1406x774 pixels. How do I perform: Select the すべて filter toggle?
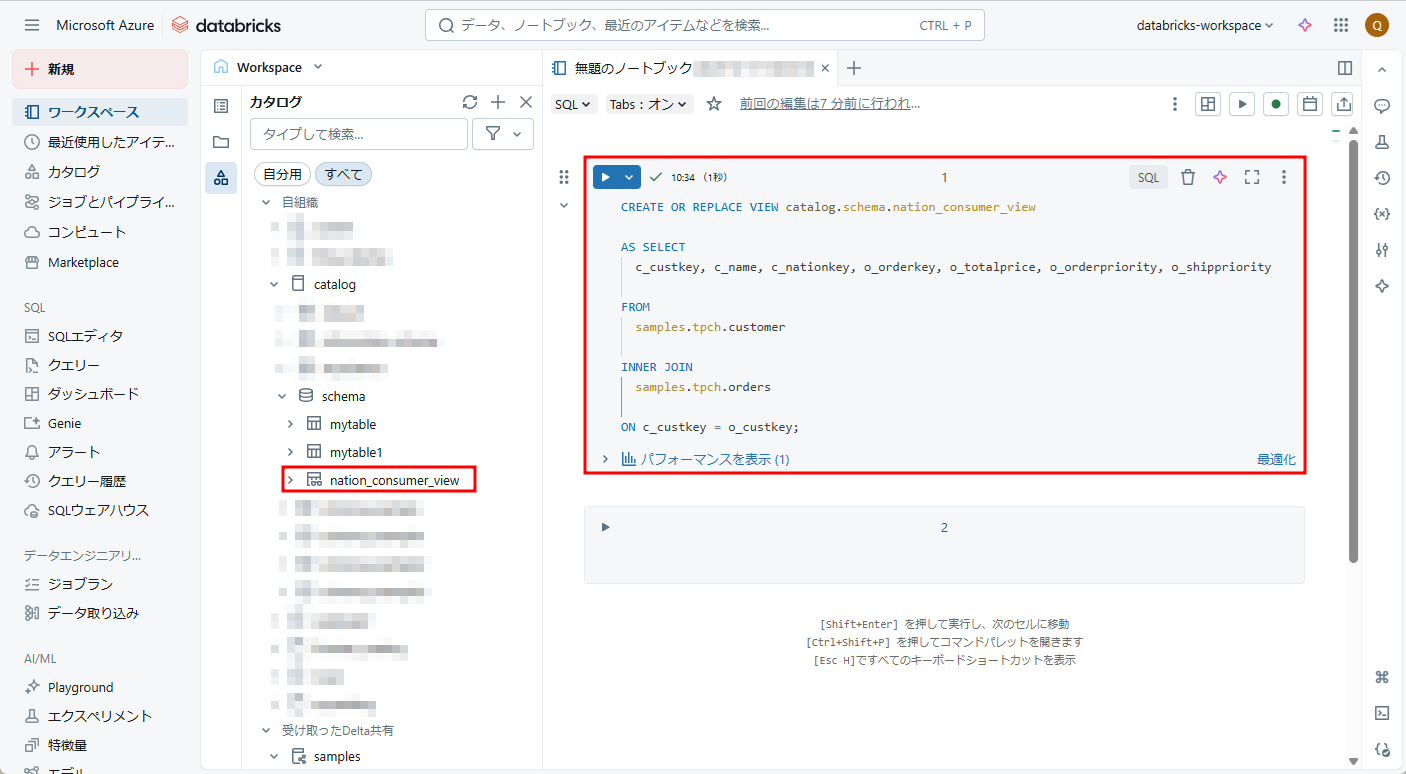[x=344, y=174]
